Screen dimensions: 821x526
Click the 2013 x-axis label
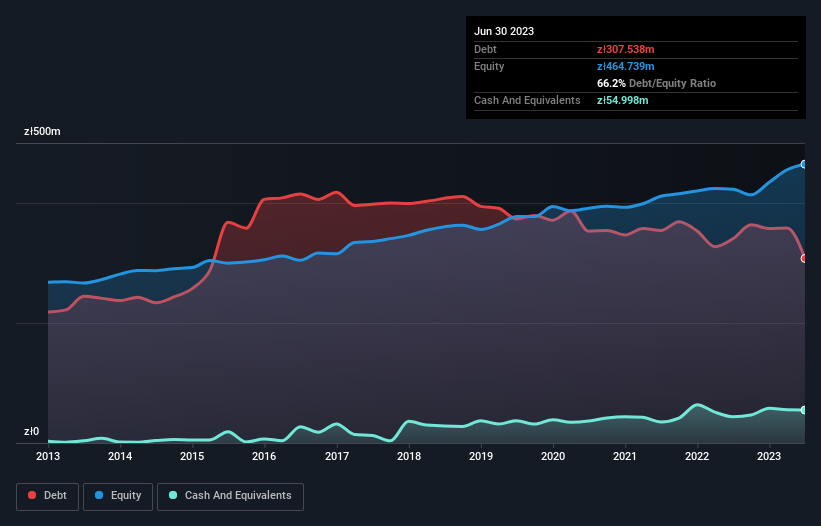click(x=48, y=456)
